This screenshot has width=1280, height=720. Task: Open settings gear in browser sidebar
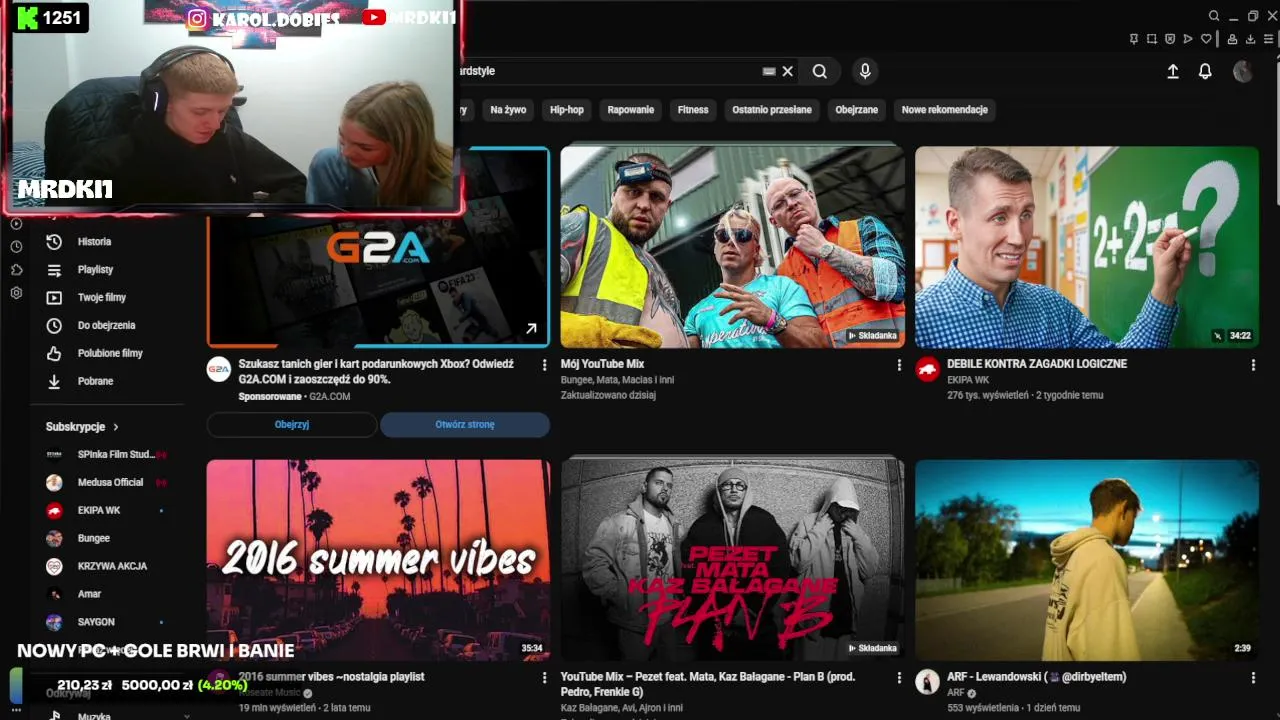tap(16, 293)
